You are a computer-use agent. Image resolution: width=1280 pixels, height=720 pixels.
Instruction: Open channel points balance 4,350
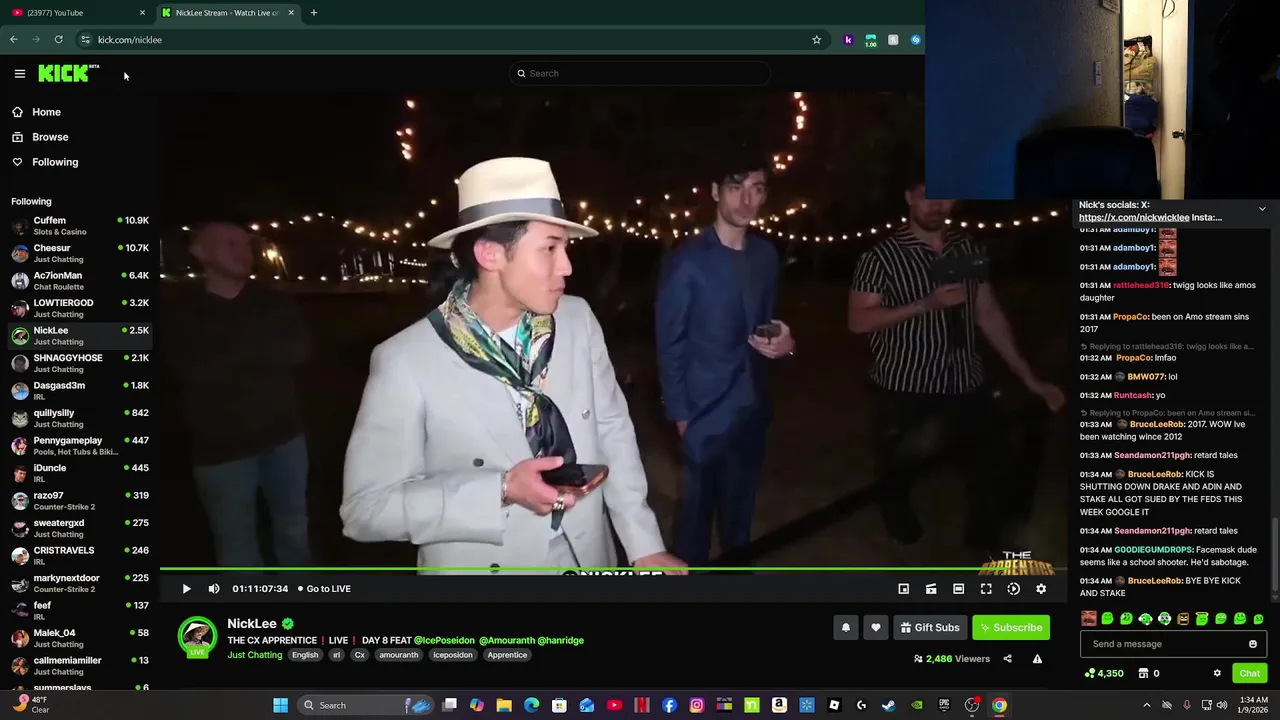pyautogui.click(x=1104, y=674)
